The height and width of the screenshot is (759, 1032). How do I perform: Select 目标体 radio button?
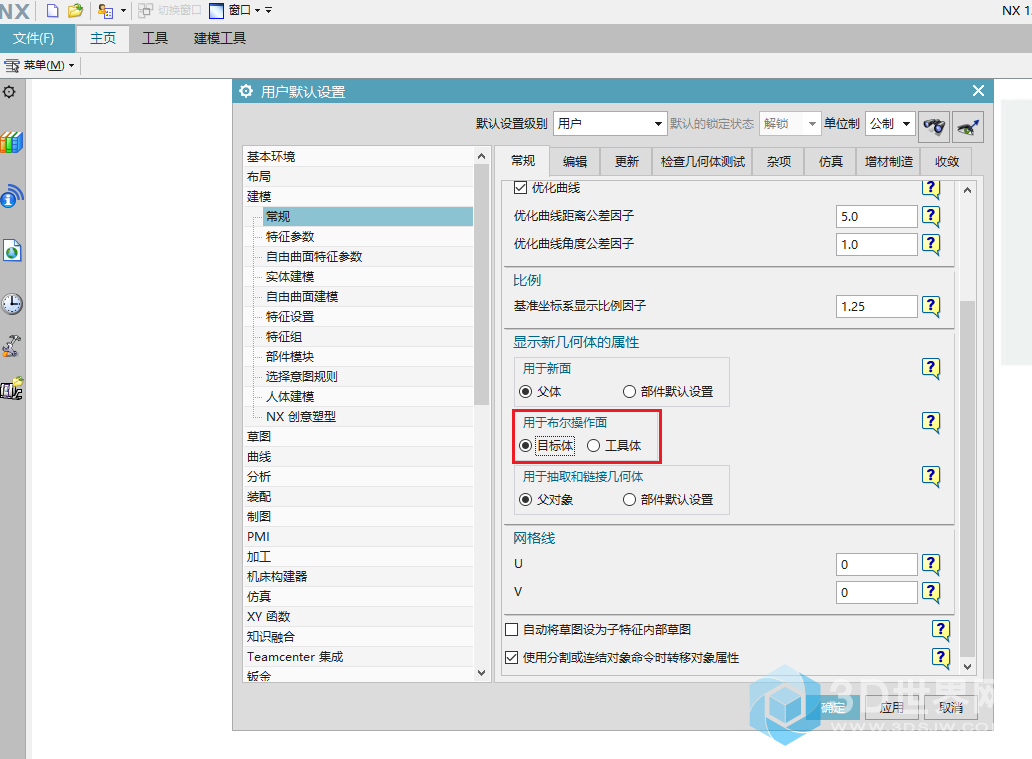525,446
